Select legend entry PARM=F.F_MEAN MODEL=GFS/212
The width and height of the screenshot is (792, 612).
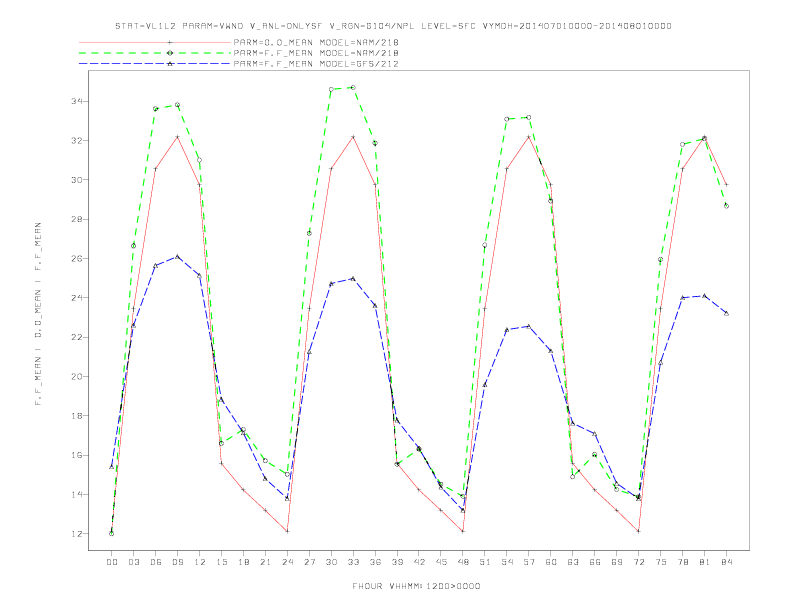(316, 64)
